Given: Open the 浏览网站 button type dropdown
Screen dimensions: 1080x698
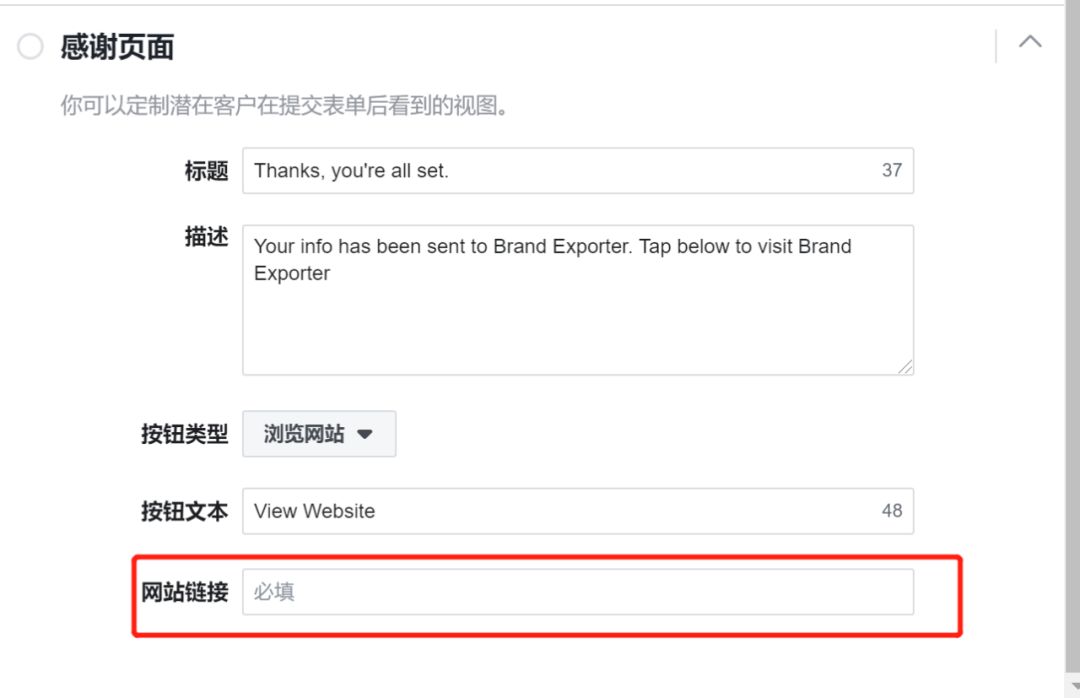Looking at the screenshot, I should (x=319, y=433).
